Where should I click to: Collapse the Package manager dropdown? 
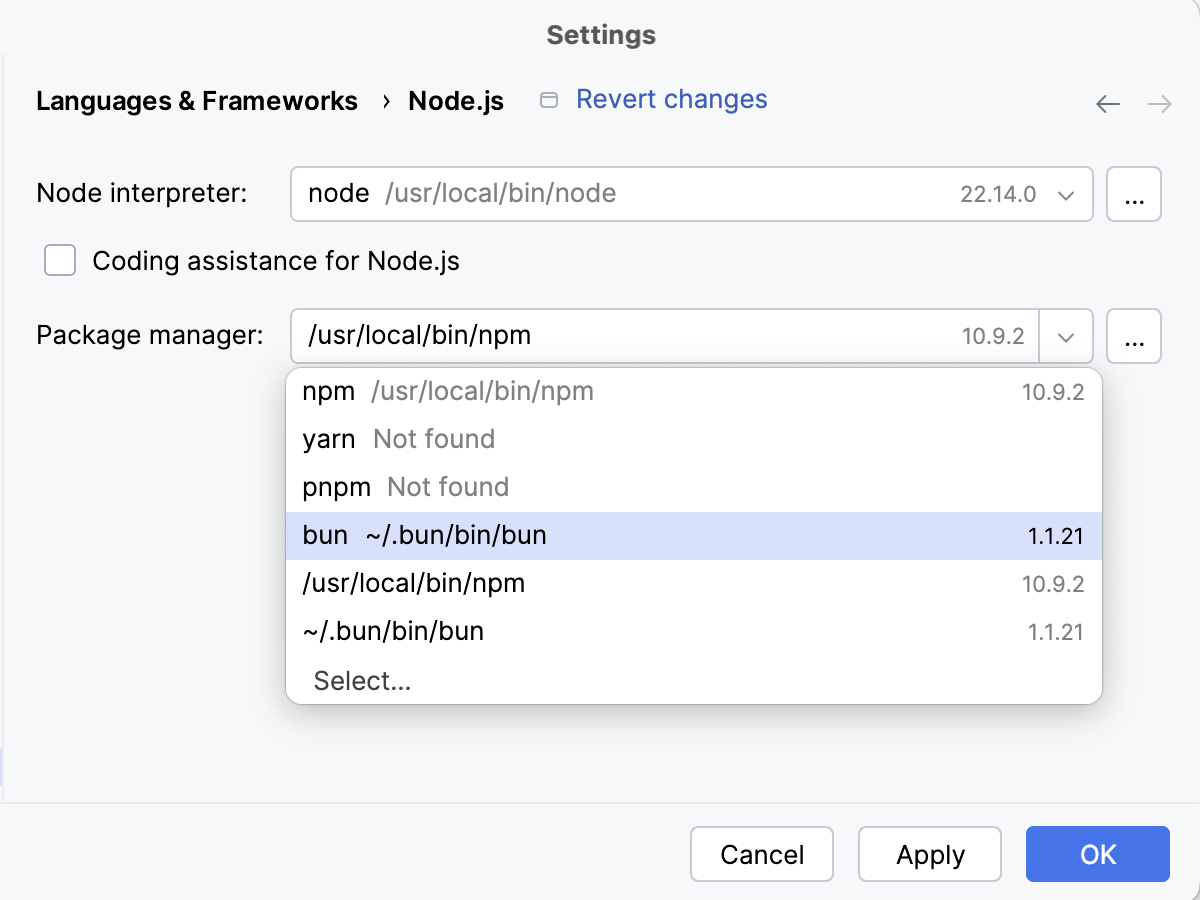(x=1066, y=336)
